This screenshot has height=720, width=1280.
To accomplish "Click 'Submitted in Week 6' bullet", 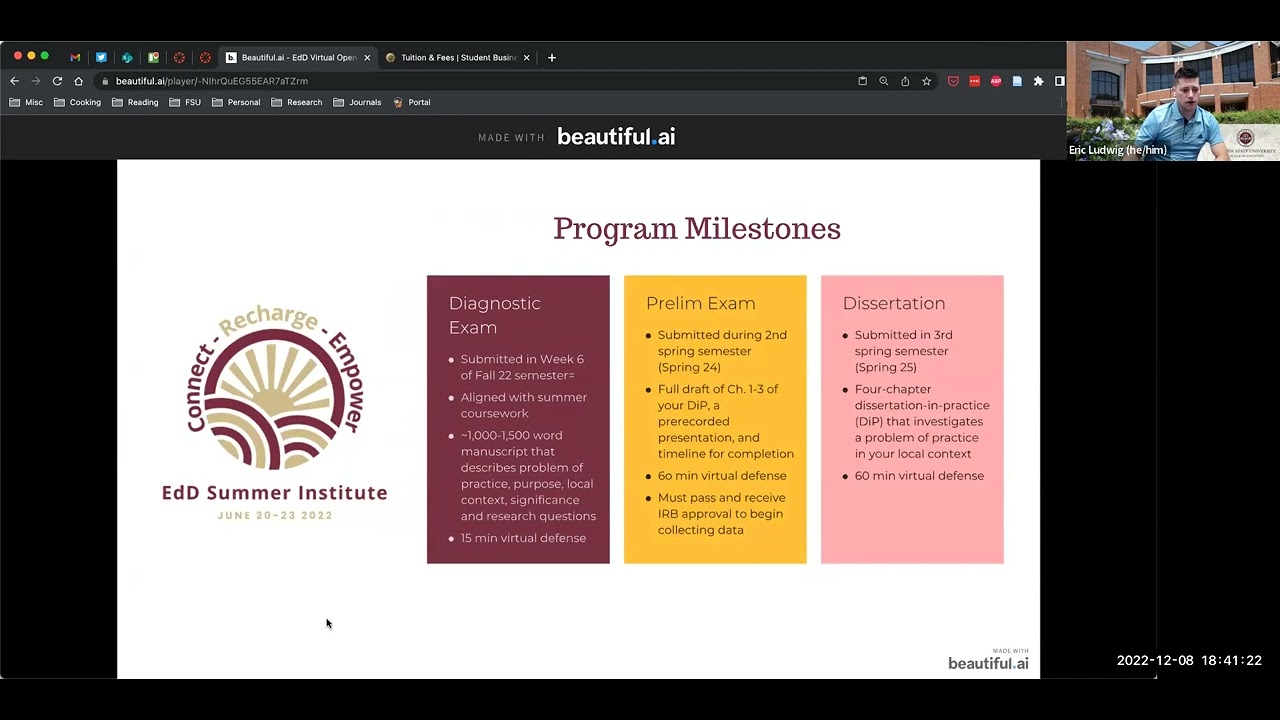I will (x=522, y=367).
